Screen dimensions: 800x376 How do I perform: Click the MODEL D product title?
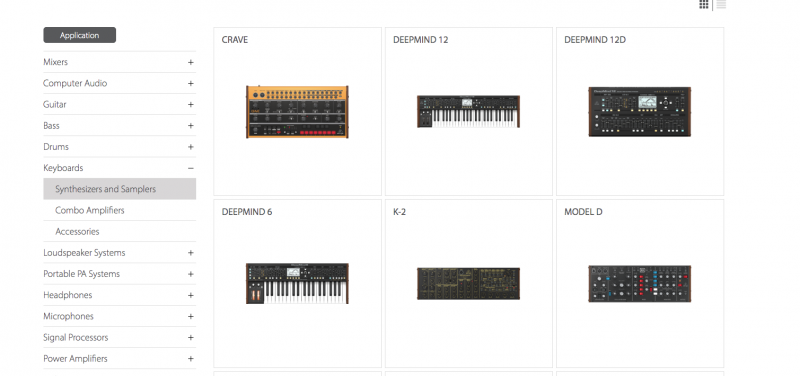(x=583, y=212)
